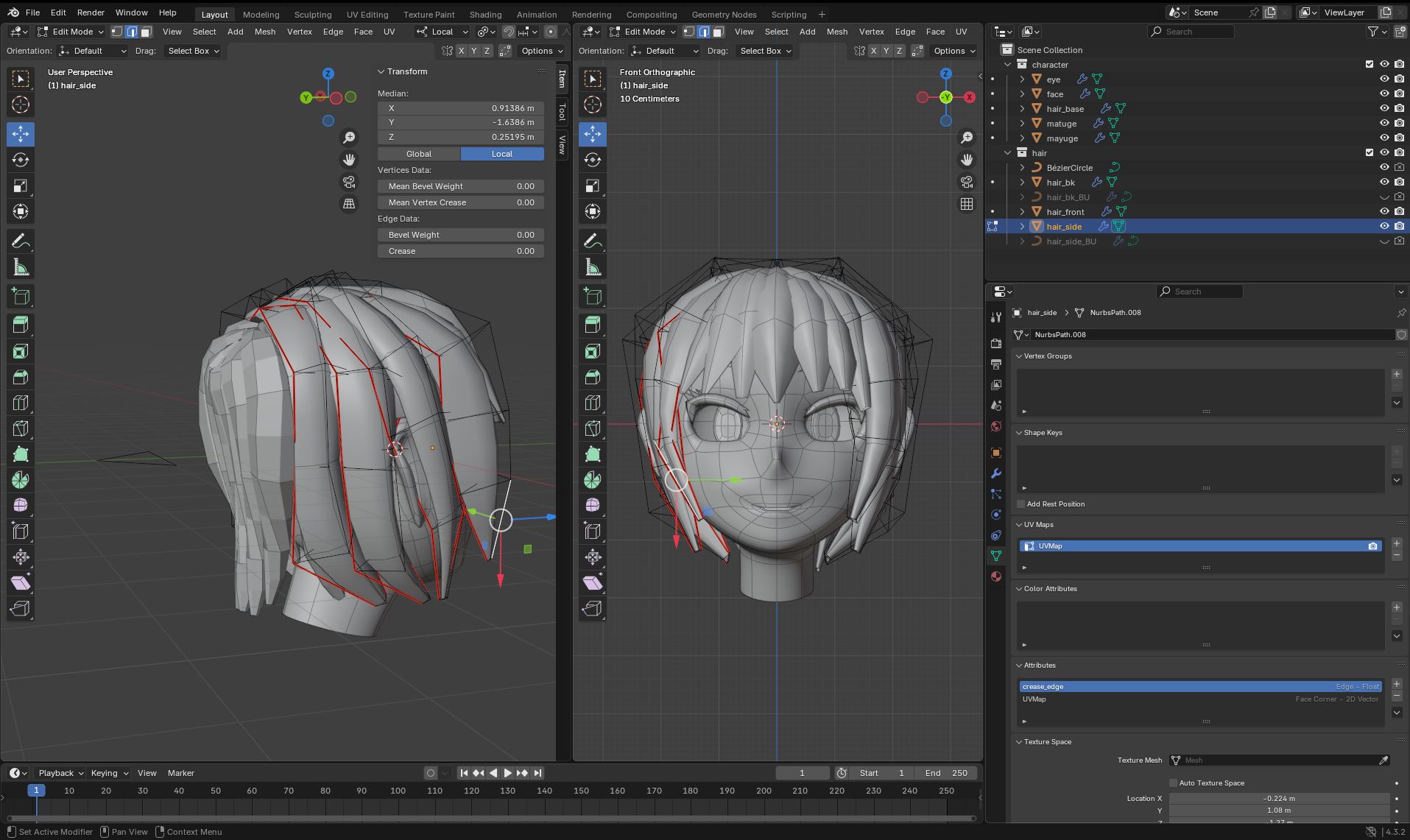
Task: Adjust the Mean Bevel Weight slider
Action: point(461,186)
